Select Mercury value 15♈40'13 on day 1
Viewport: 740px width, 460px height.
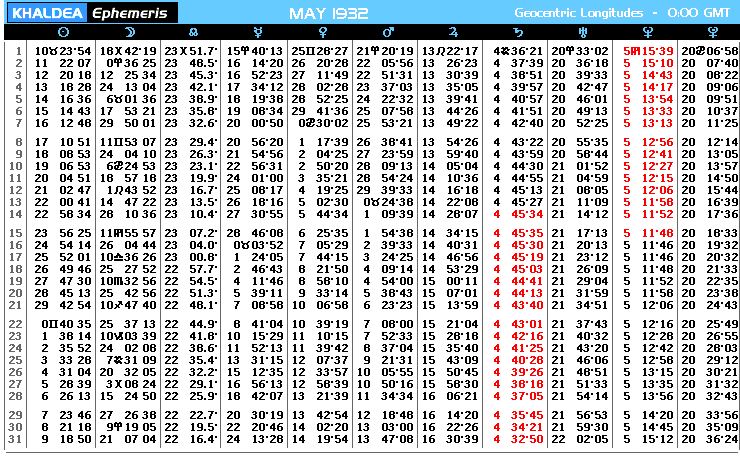pyautogui.click(x=254, y=51)
